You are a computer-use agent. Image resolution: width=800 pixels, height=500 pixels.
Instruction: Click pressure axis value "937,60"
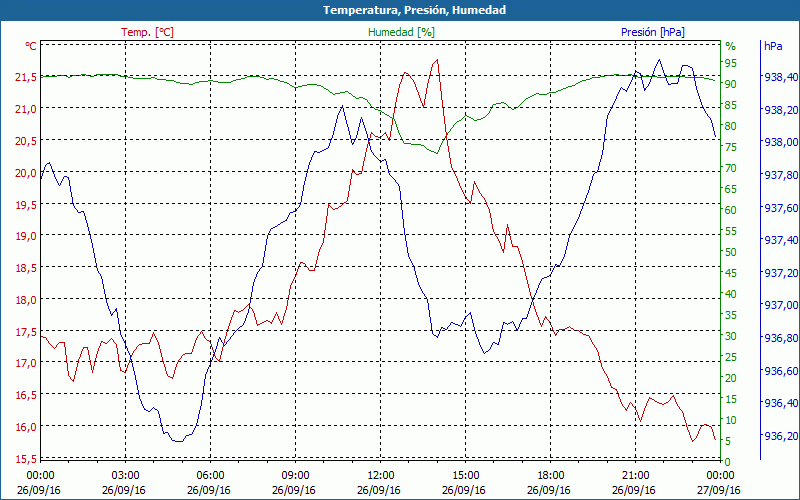click(780, 208)
